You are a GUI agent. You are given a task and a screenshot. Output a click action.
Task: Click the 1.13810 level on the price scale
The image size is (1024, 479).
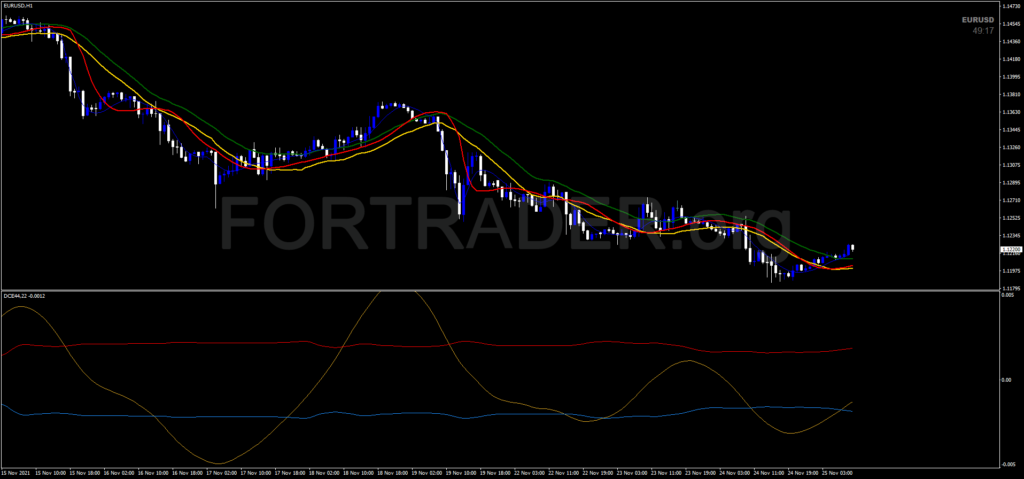(1010, 94)
